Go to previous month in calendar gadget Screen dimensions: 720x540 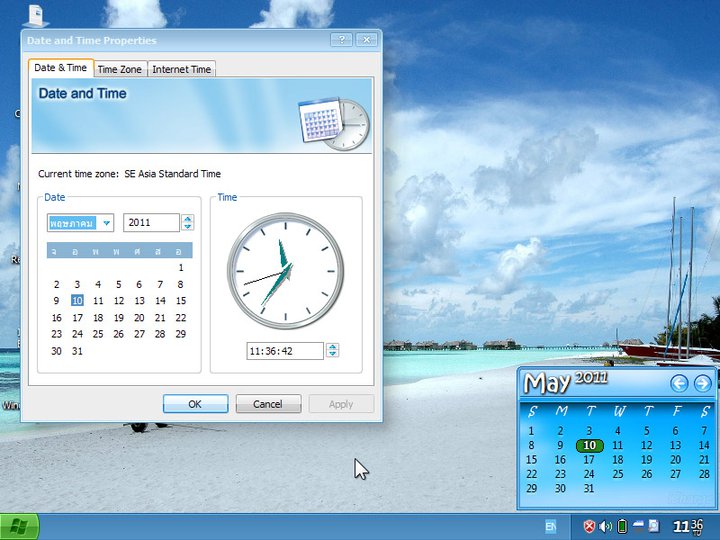point(679,383)
